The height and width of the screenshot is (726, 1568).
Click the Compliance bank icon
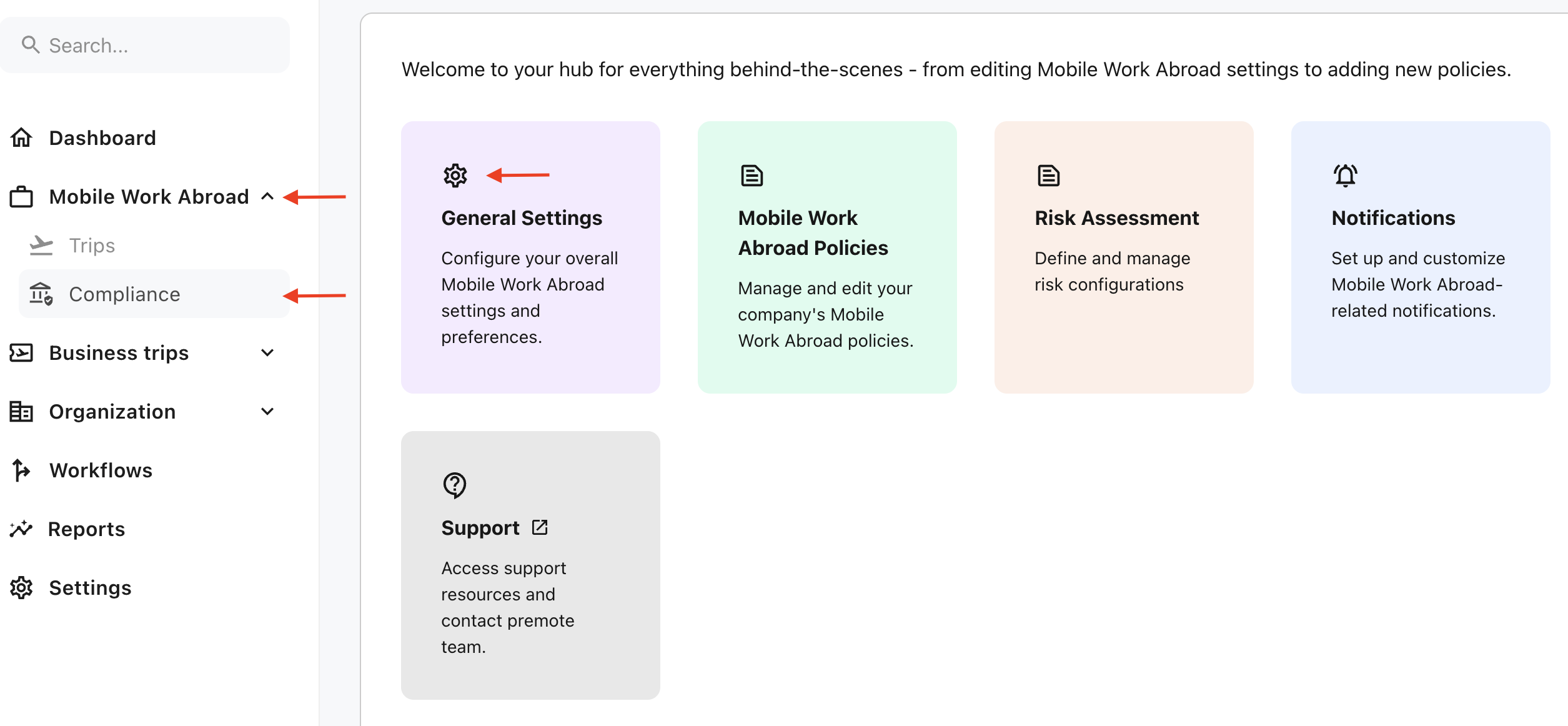point(41,294)
